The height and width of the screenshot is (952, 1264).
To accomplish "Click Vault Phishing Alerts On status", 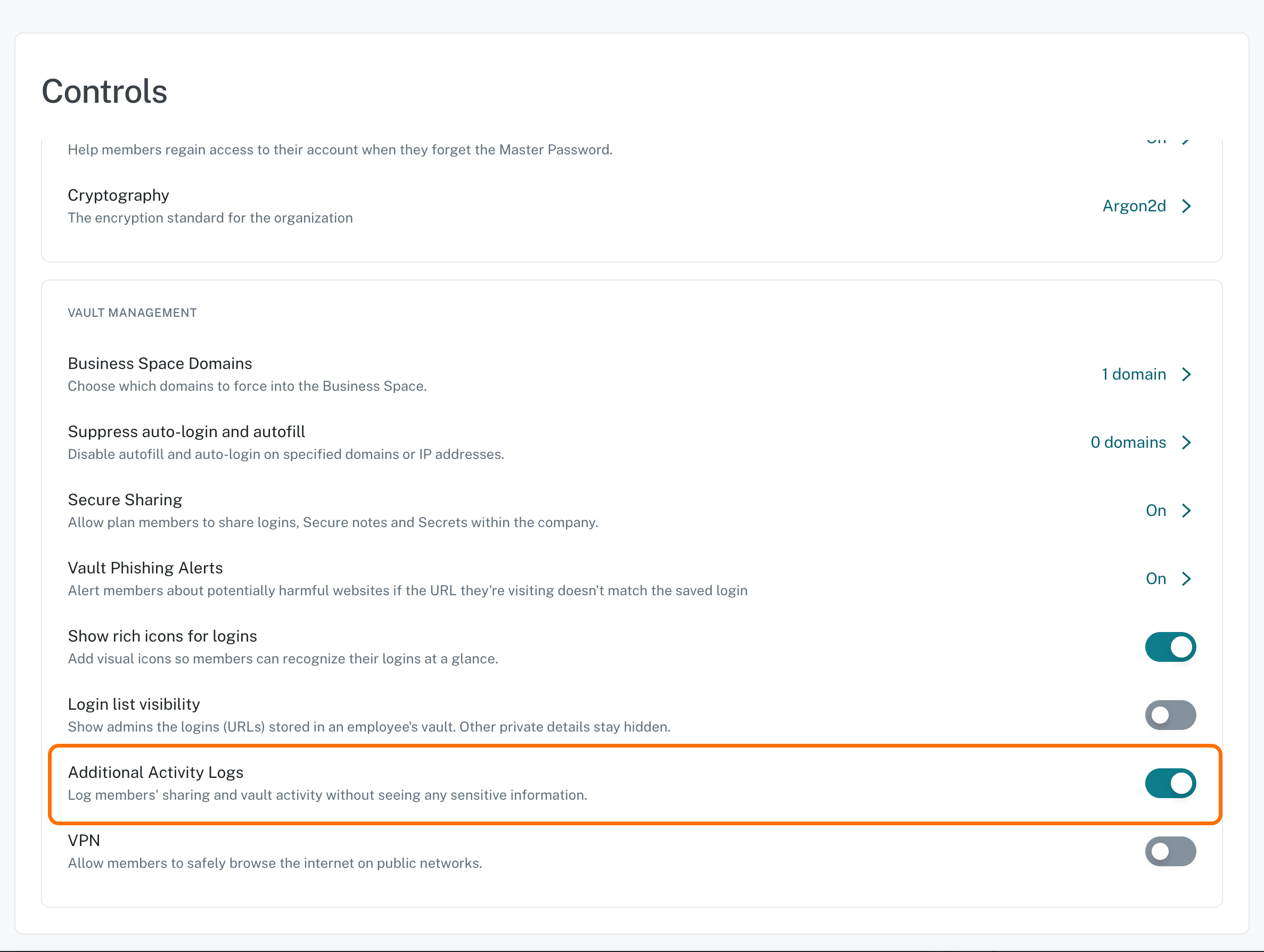I will 1155,578.
